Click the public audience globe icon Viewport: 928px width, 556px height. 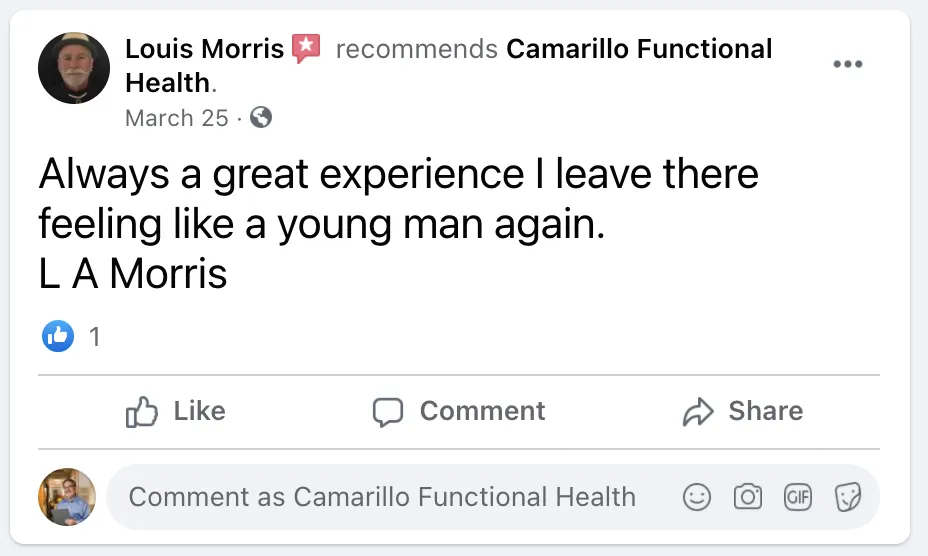[260, 118]
